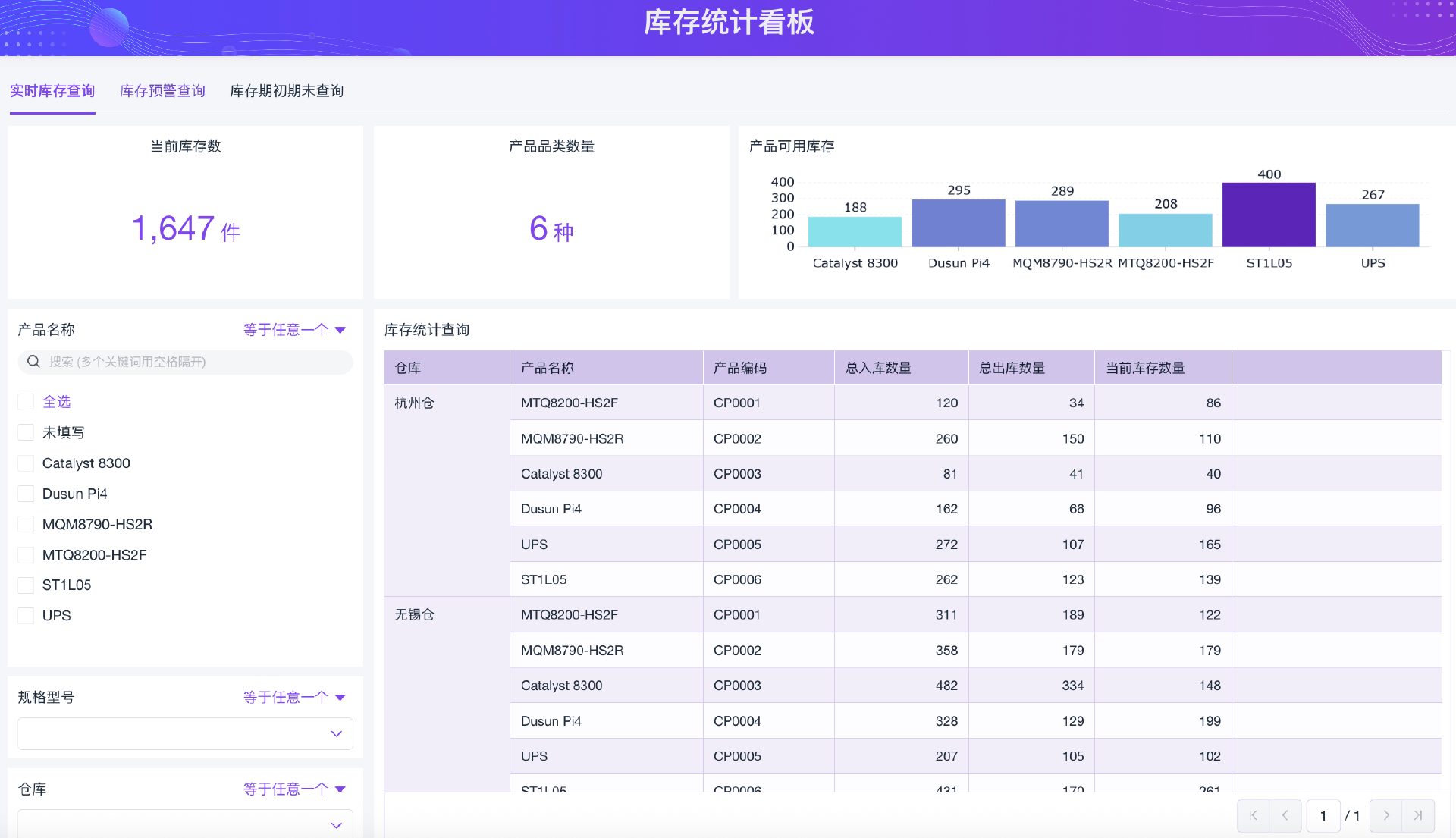
Task: Click Catalyst 8300 bar in chart
Action: click(x=855, y=231)
